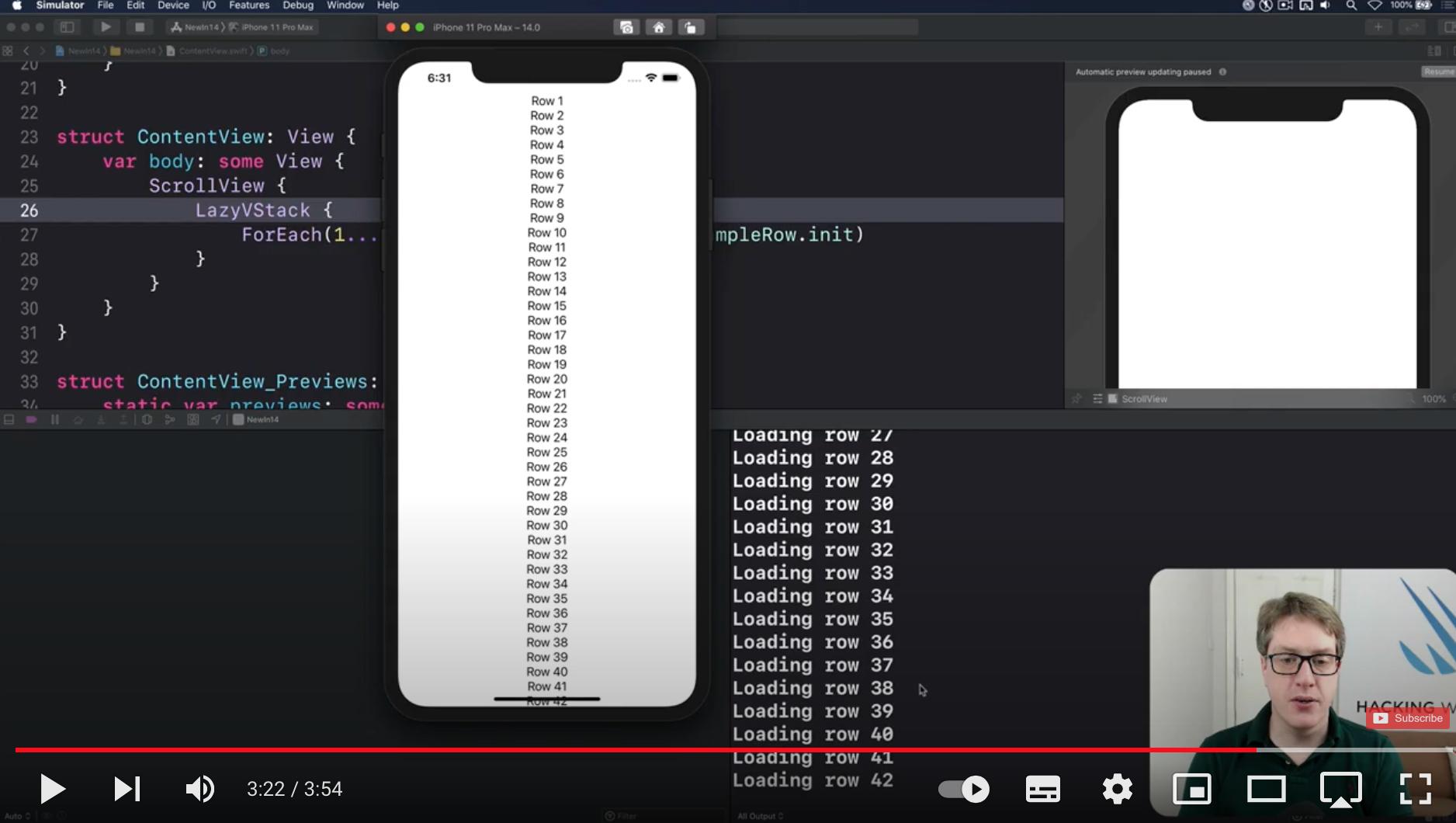1456x823 pixels.
Task: Open the Environment Overrides debug button
Action: tap(193, 420)
